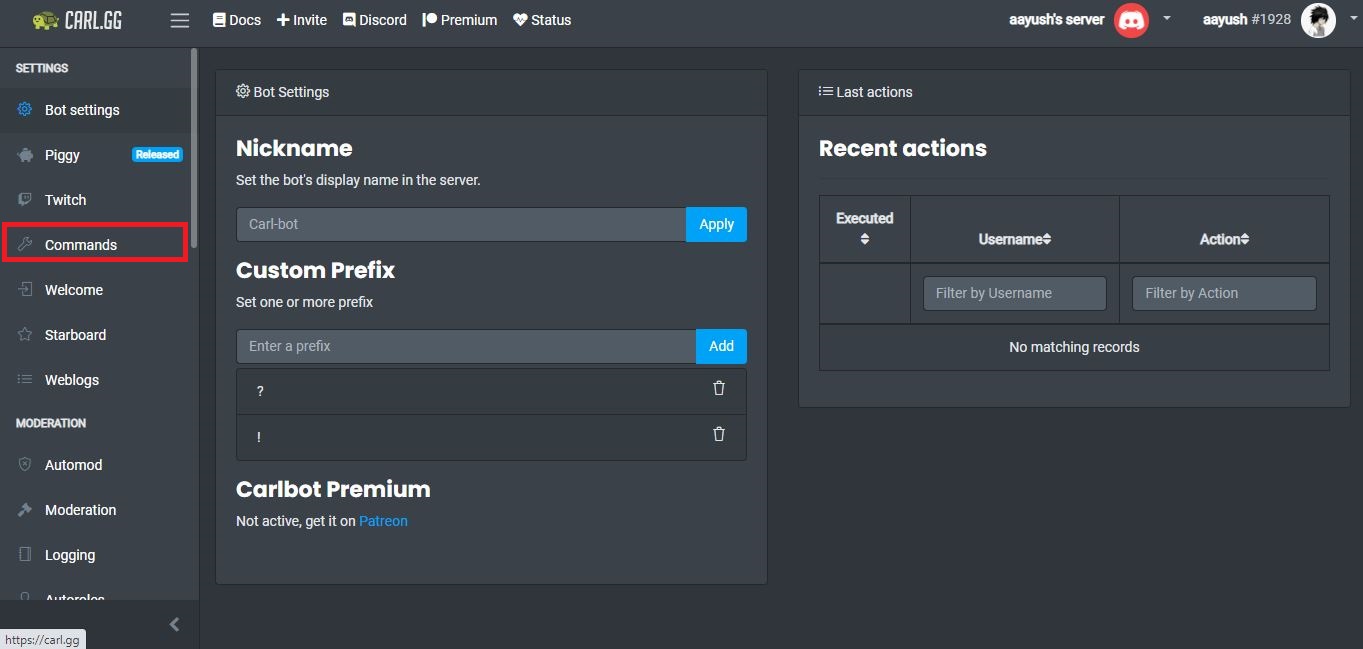Image resolution: width=1363 pixels, height=649 pixels.
Task: Open Automod via the shield icon
Action: (x=24, y=464)
